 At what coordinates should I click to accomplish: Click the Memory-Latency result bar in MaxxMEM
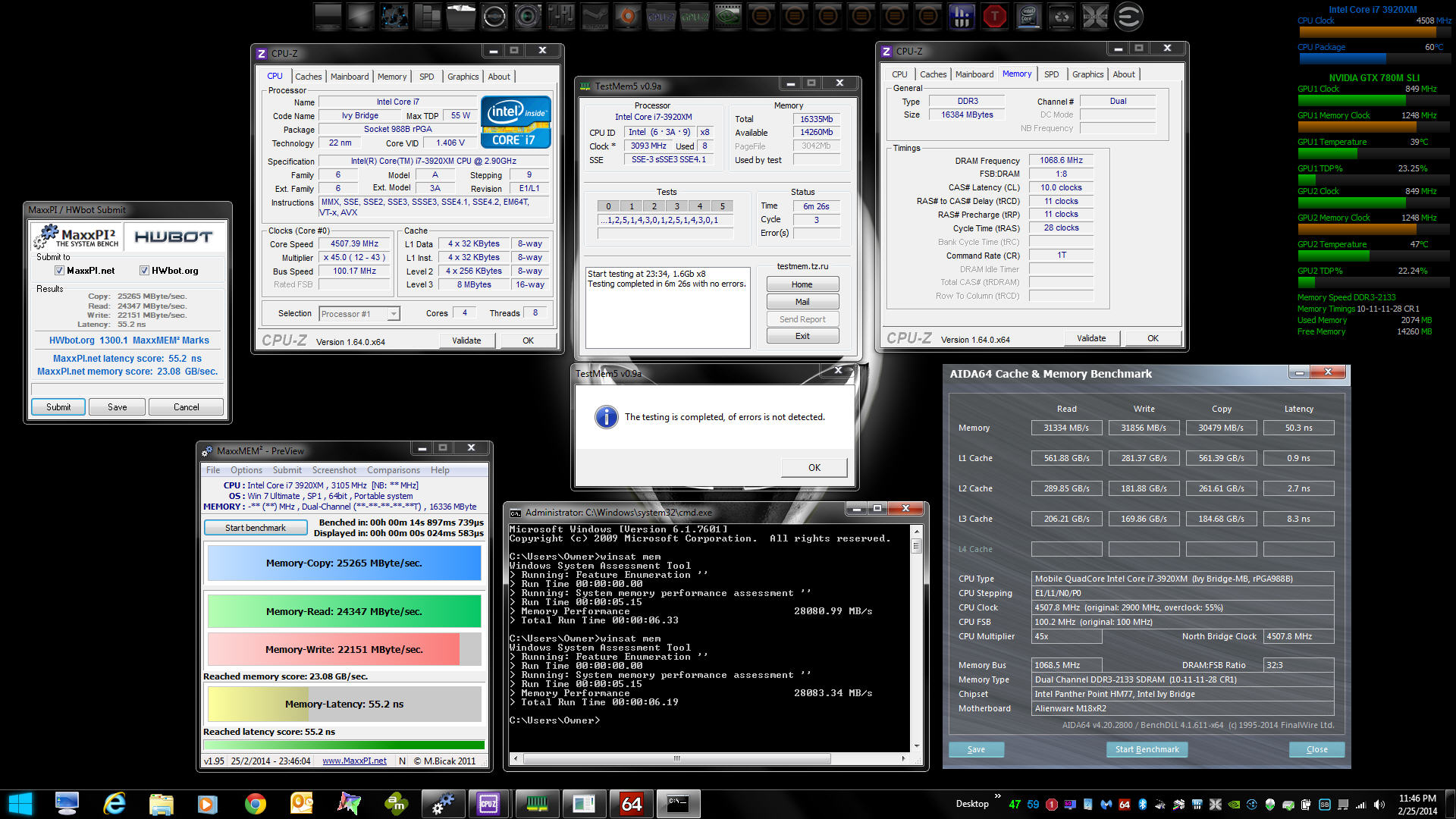coord(344,704)
